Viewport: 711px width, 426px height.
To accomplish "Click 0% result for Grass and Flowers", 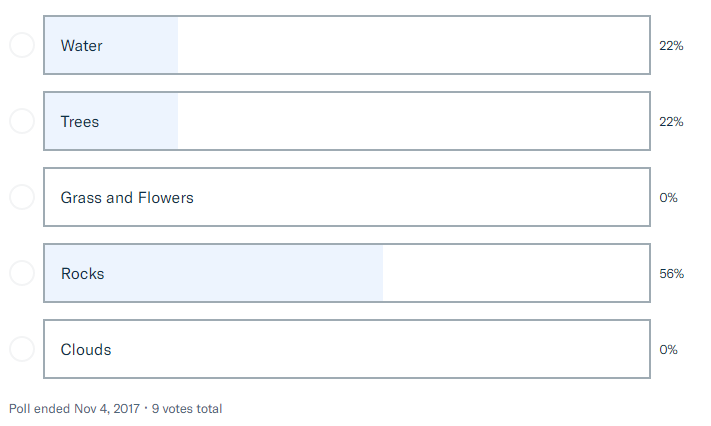I will 668,198.
